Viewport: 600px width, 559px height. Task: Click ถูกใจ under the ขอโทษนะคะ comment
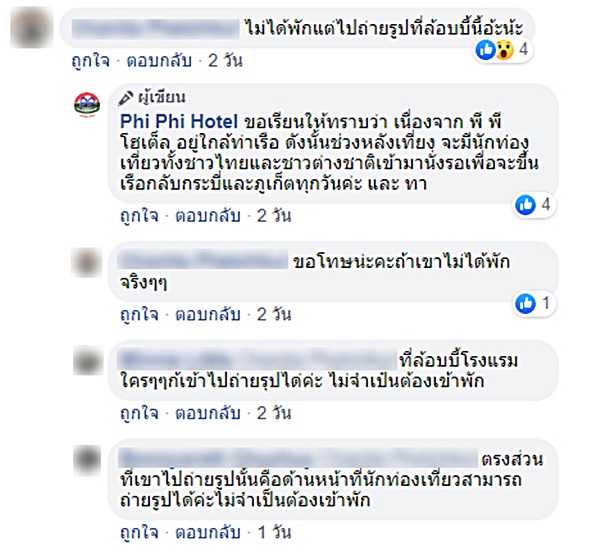pyautogui.click(x=139, y=315)
